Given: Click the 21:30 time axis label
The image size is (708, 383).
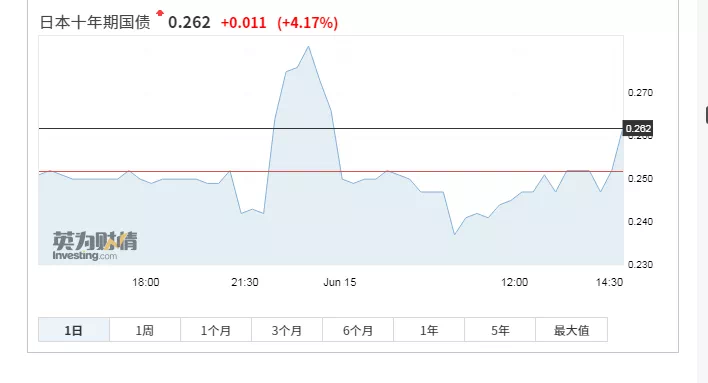Looking at the screenshot, I should [x=245, y=282].
